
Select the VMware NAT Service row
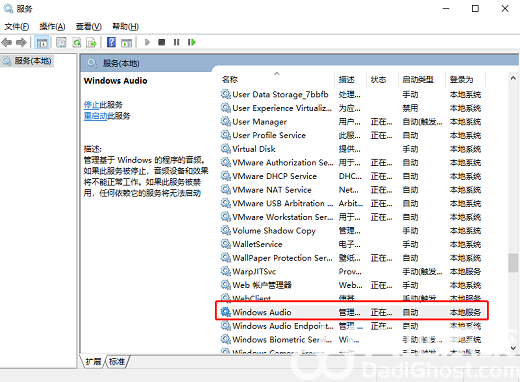point(351,190)
